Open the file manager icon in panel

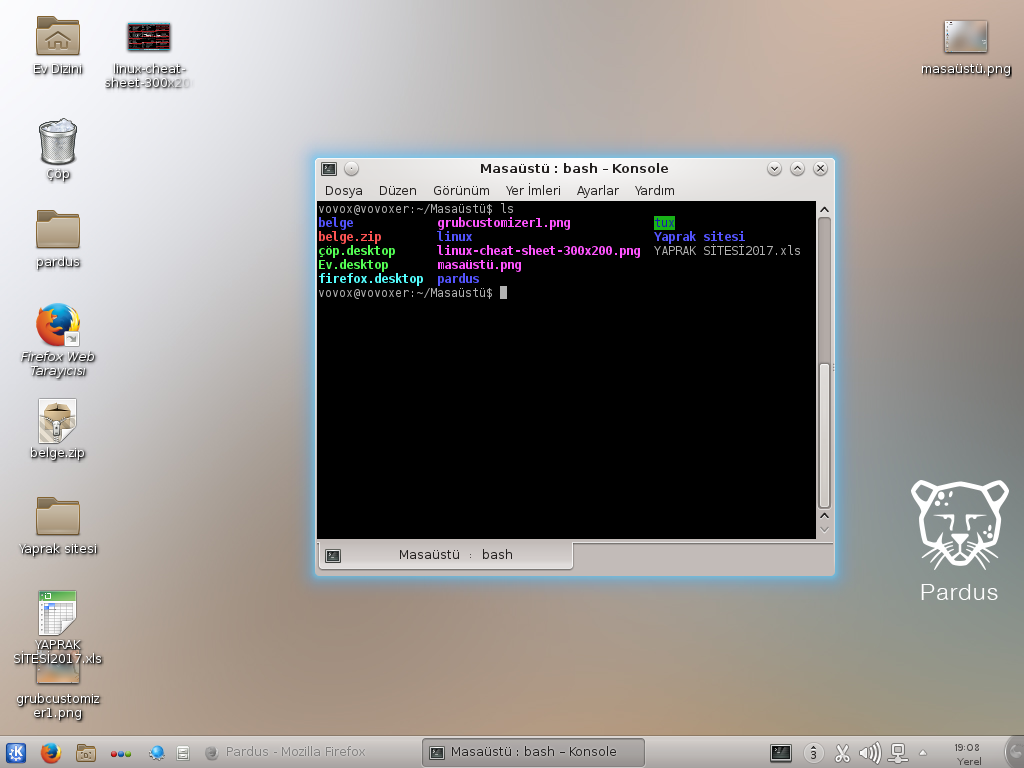(86, 752)
